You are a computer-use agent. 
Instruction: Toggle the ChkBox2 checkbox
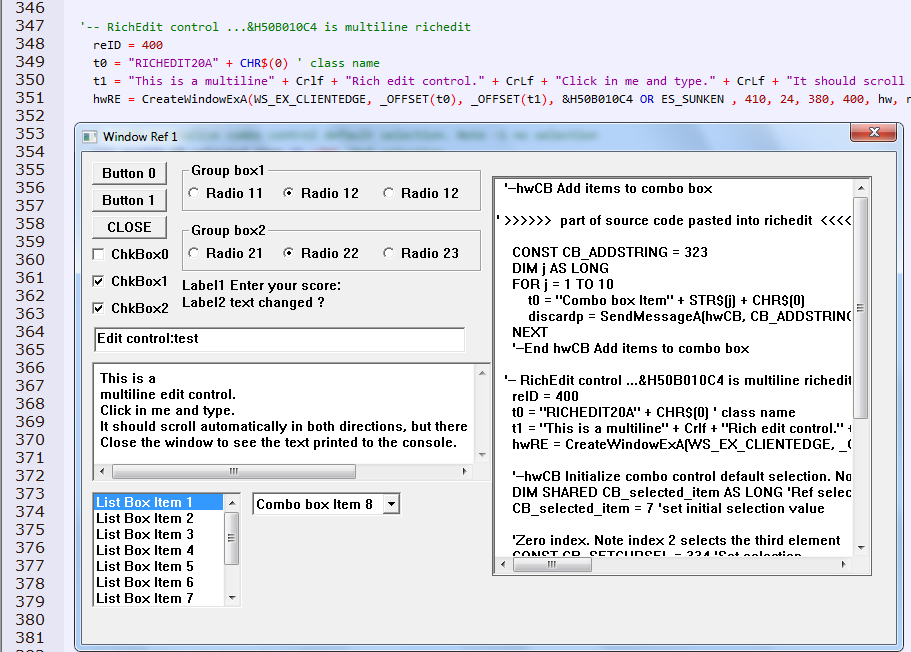(99, 308)
